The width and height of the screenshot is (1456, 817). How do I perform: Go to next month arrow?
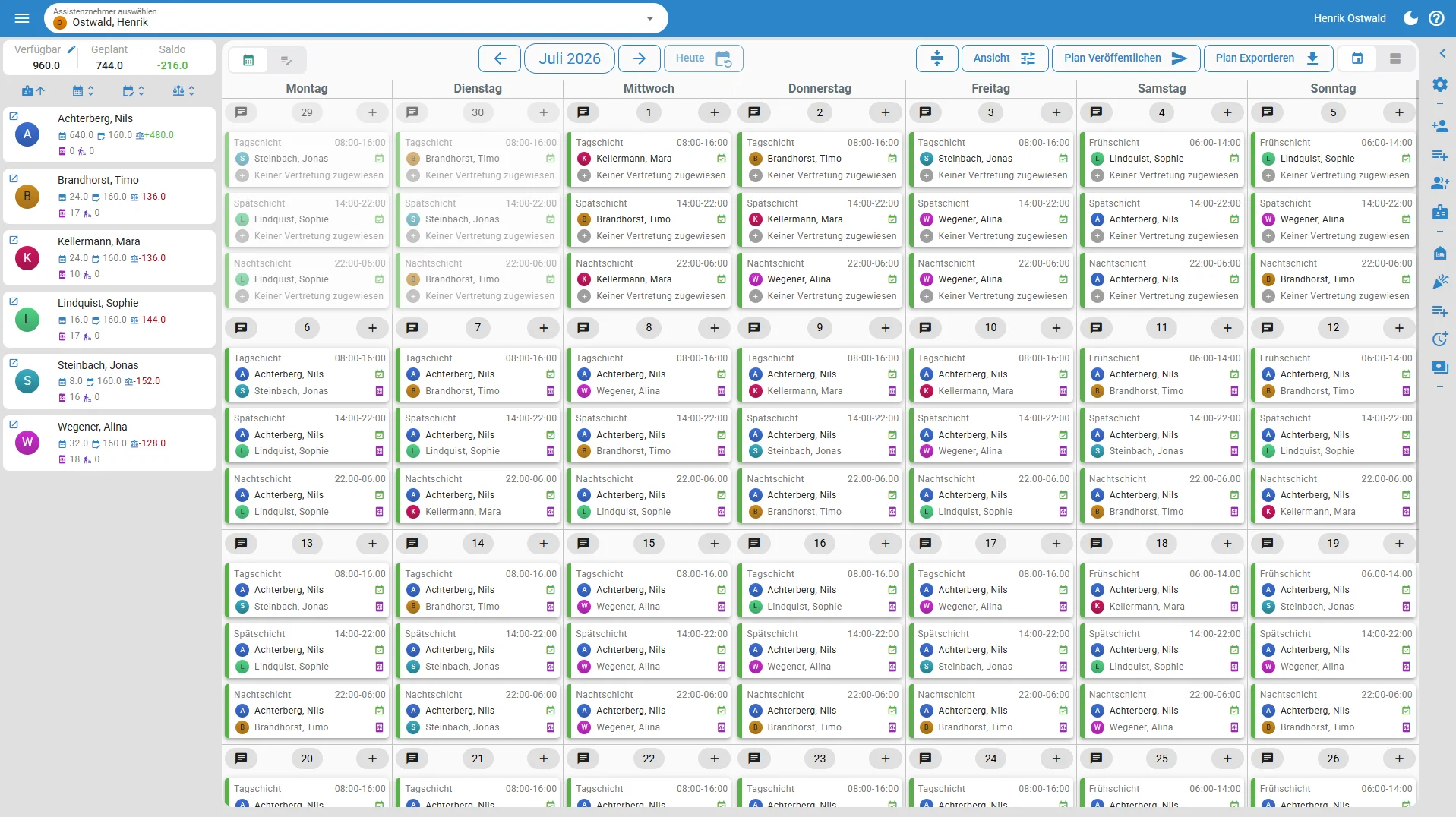(640, 58)
